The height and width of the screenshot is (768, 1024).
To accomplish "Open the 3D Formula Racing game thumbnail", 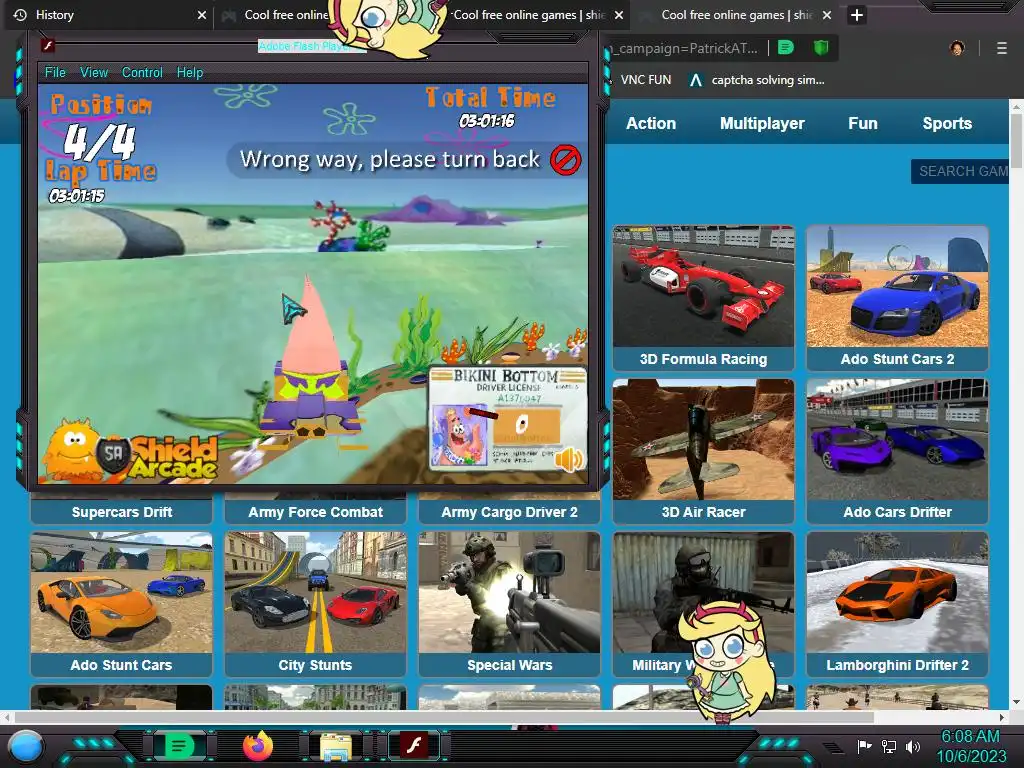I will click(x=703, y=286).
